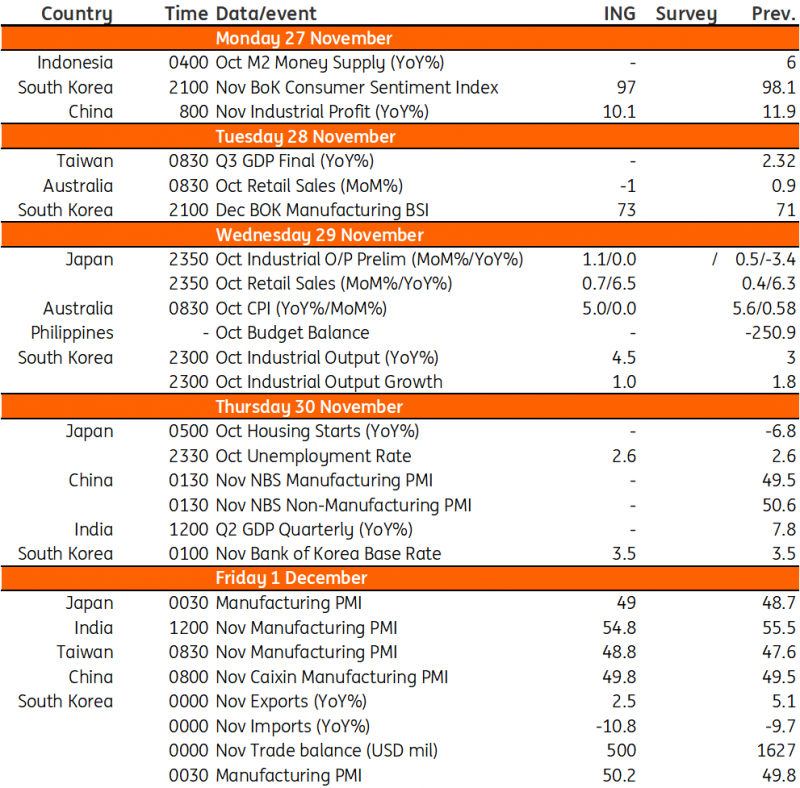Select Nov BoK Consumer Sentiment Index entry
The width and height of the screenshot is (800, 788).
pyautogui.click(x=357, y=88)
